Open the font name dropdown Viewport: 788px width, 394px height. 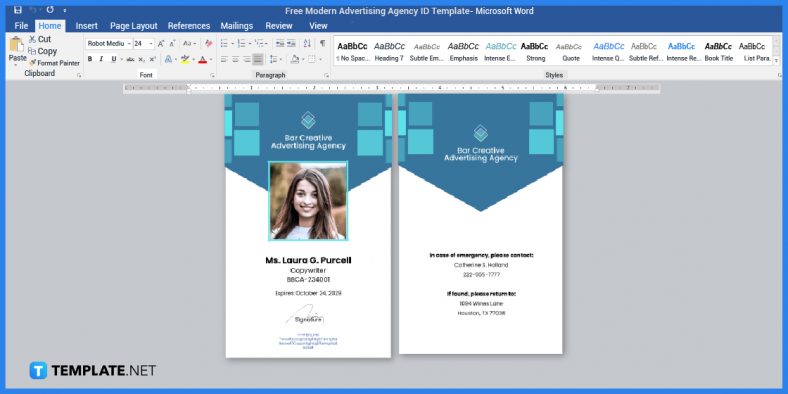point(129,44)
